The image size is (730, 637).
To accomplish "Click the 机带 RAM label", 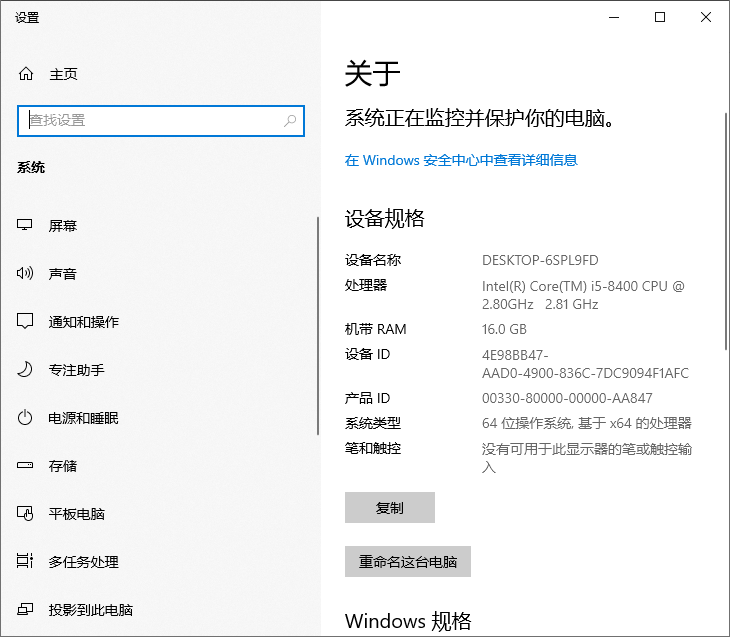I will click(375, 329).
